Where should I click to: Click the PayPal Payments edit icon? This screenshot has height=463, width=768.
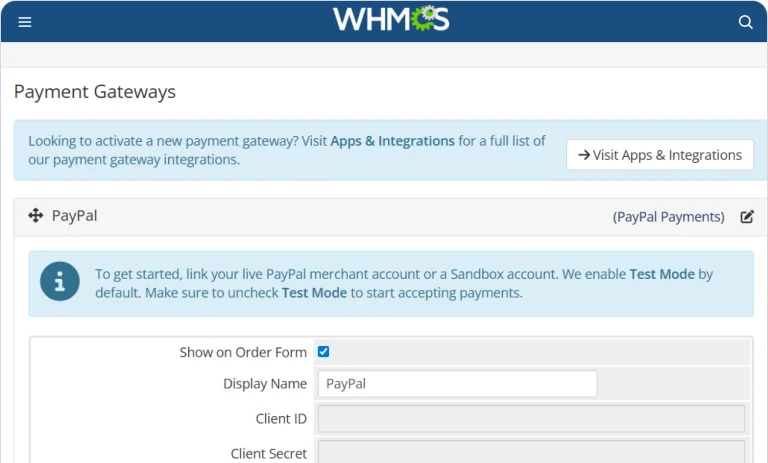tap(746, 217)
